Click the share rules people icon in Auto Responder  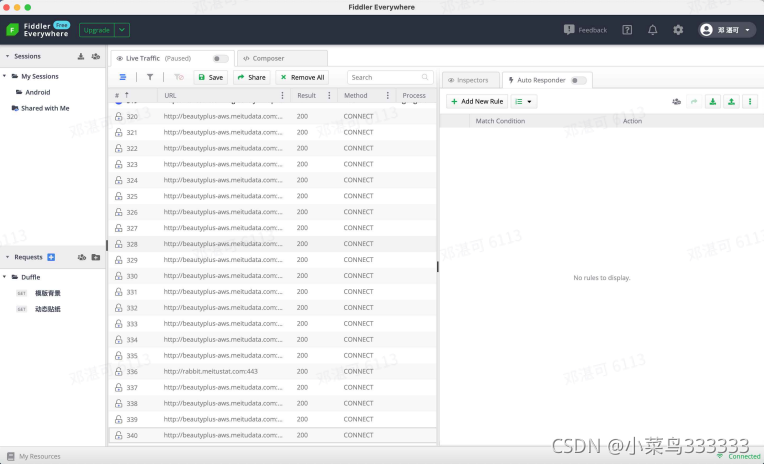pyautogui.click(x=676, y=101)
